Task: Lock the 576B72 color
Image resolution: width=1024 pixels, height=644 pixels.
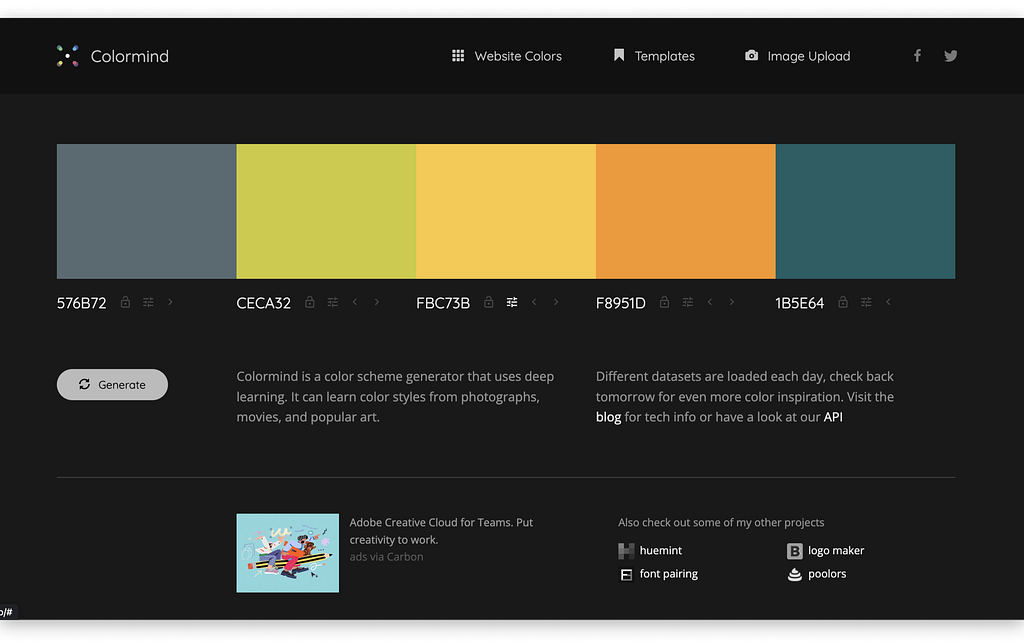Action: coord(125,302)
